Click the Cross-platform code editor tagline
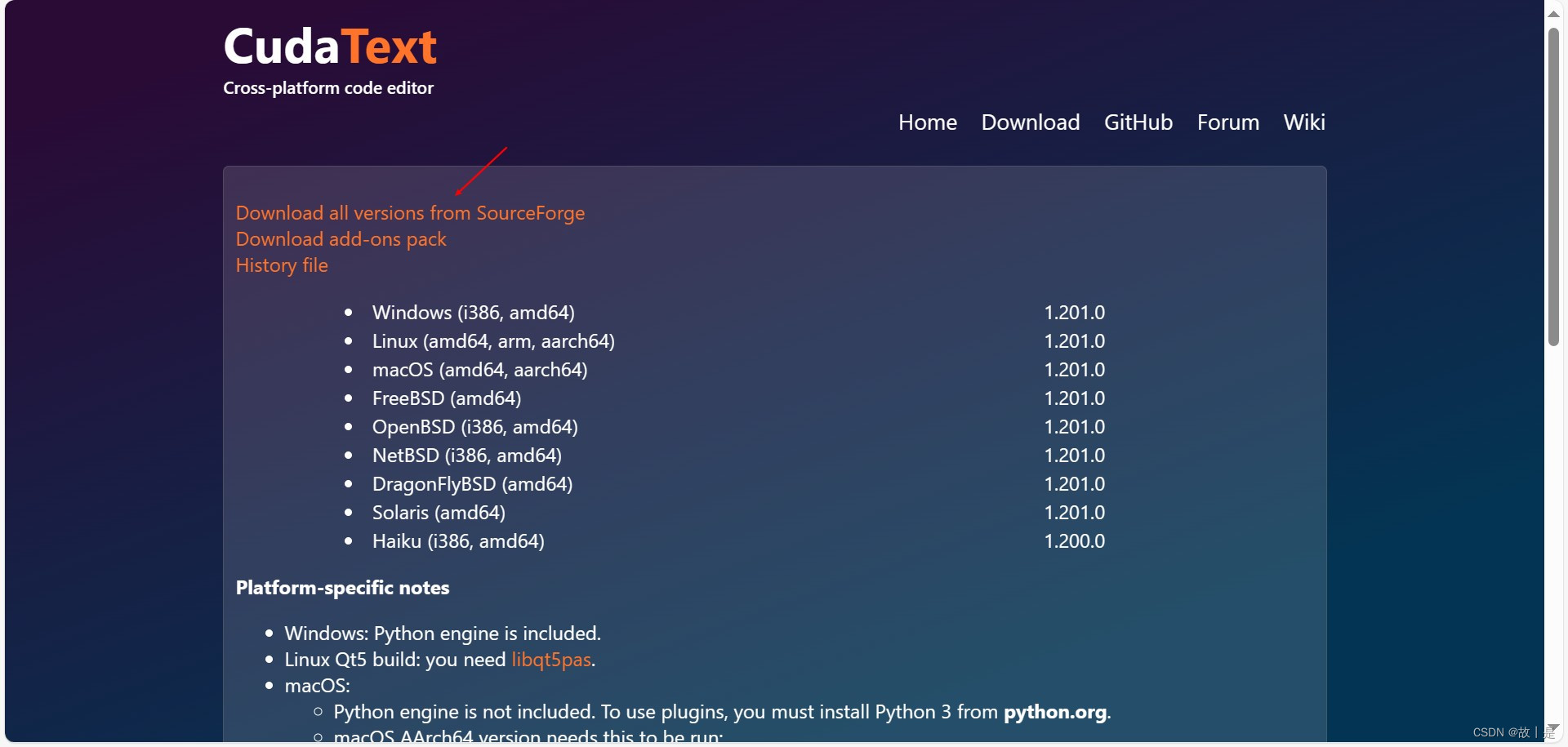1568x747 pixels. click(328, 88)
